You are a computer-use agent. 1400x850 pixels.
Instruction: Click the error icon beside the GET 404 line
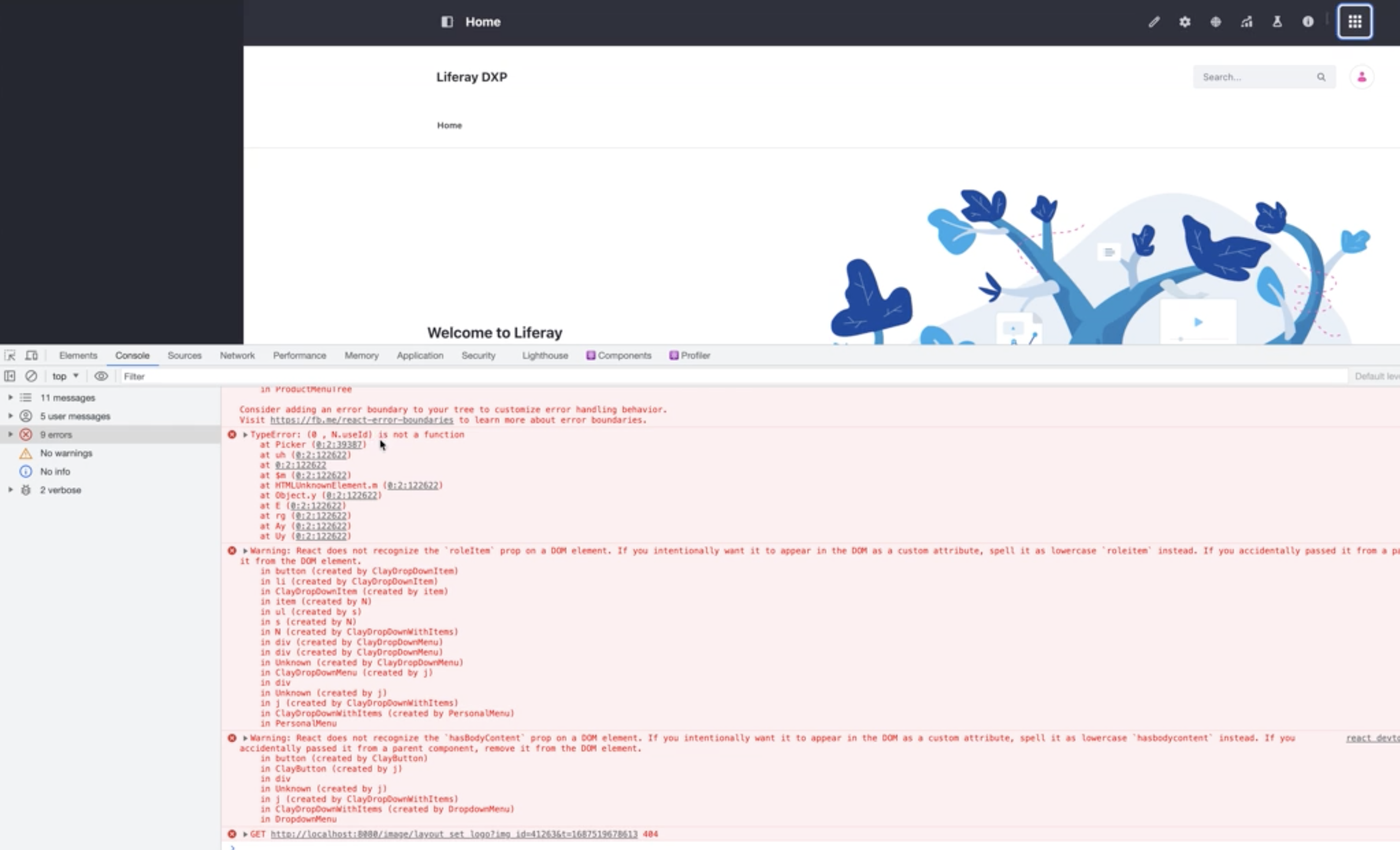pos(232,834)
